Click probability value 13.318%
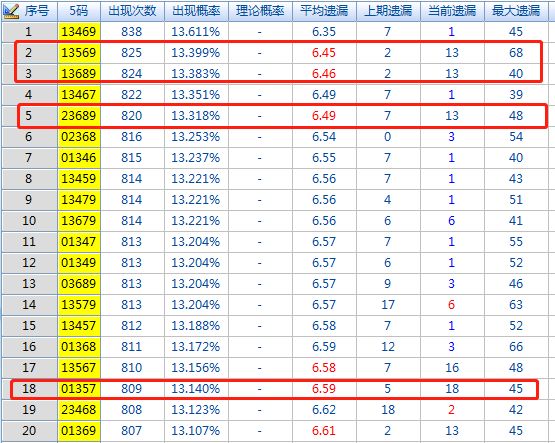 196,116
